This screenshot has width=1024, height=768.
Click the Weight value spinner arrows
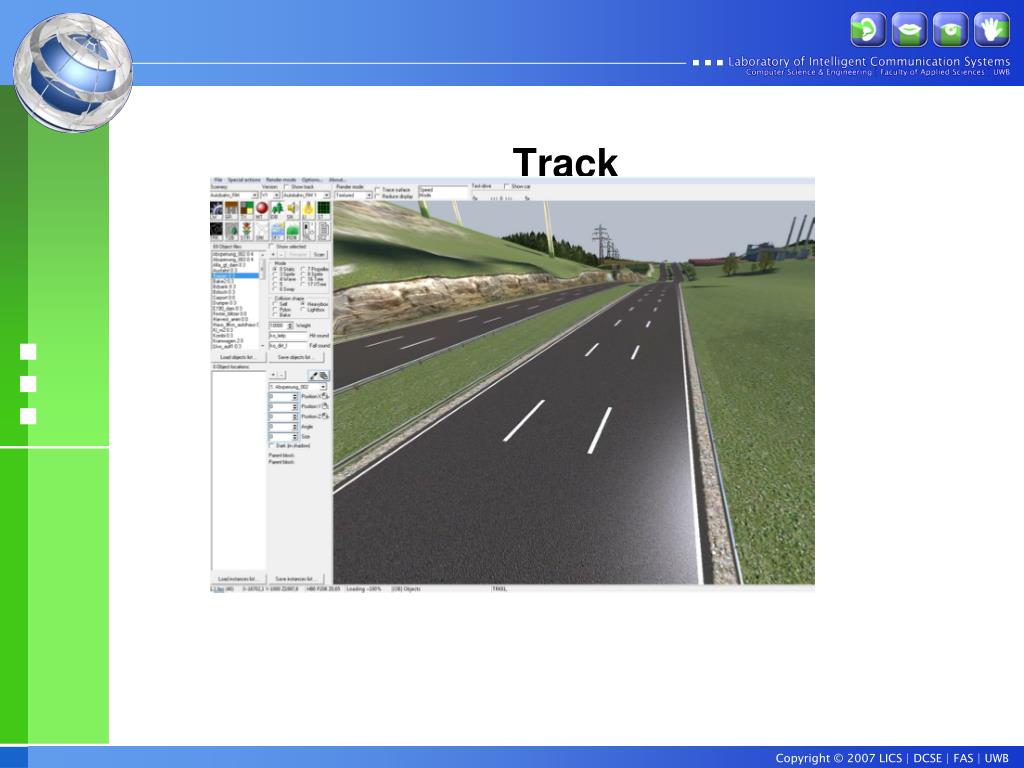point(291,325)
